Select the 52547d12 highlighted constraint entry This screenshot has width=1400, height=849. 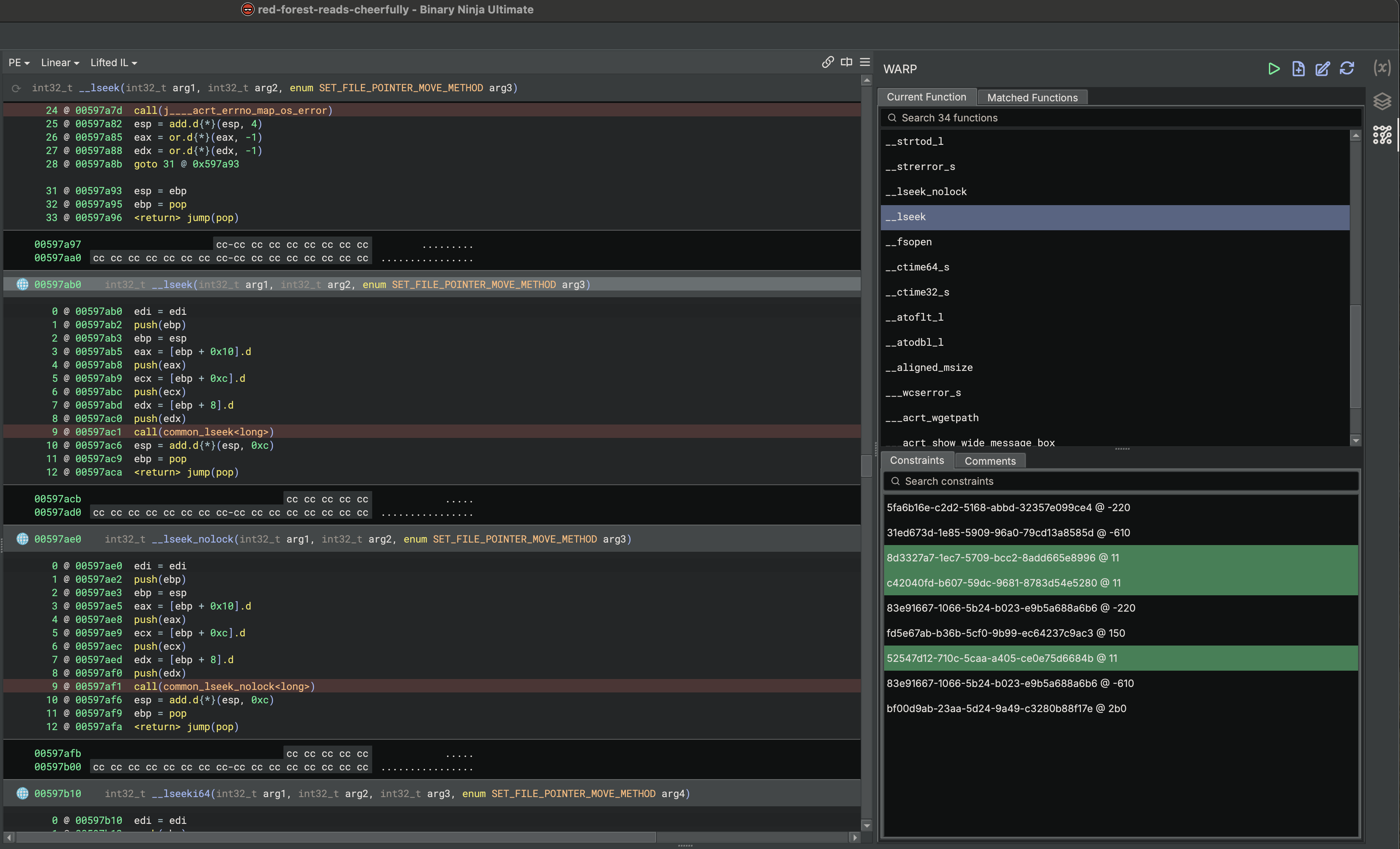tap(1001, 658)
